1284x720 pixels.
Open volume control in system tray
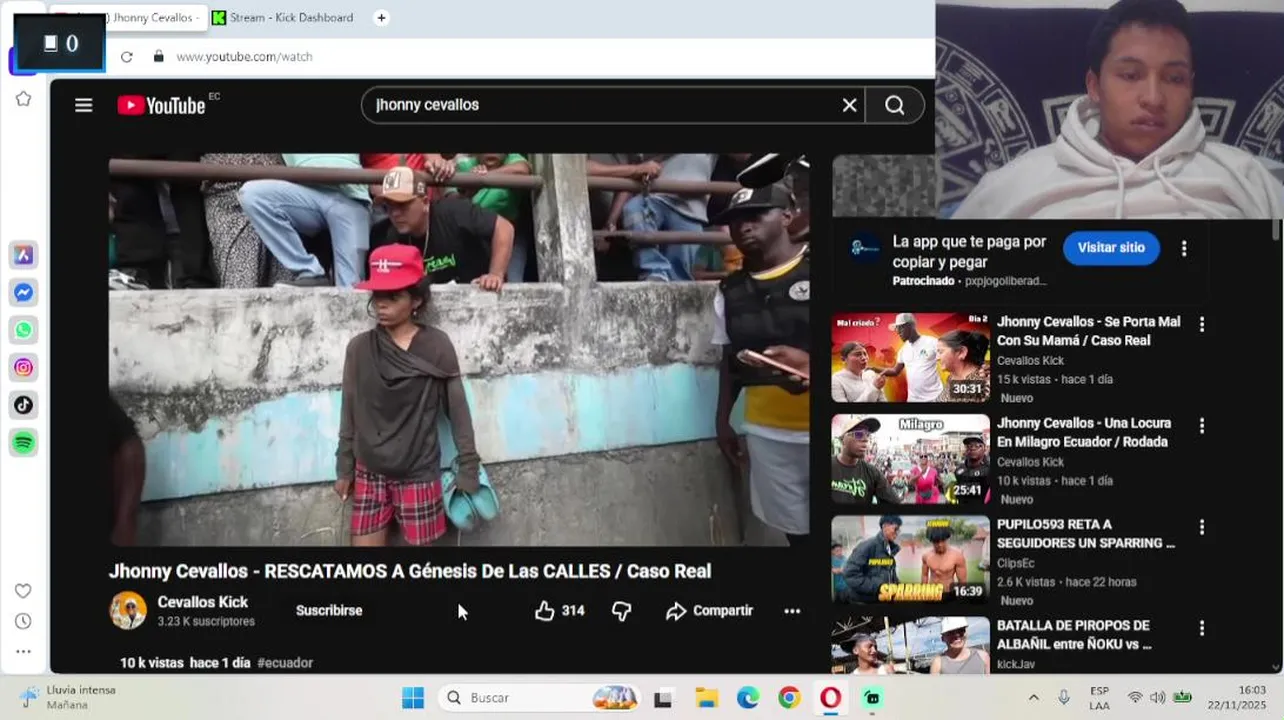(1158, 698)
